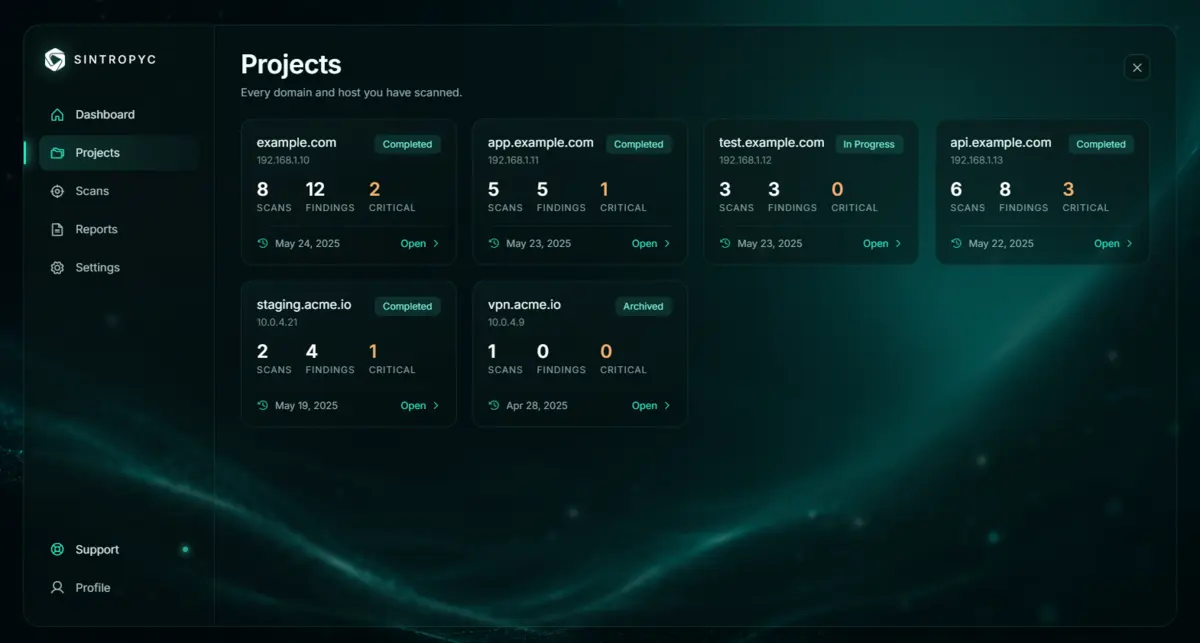Click the Support lifebuoy icon
The width and height of the screenshot is (1200, 643).
(x=57, y=550)
